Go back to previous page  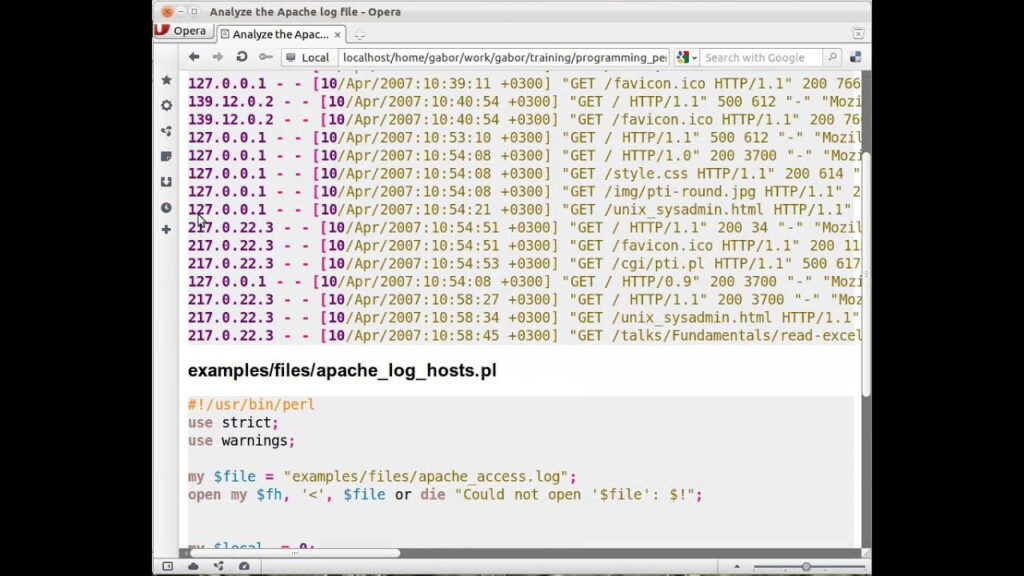194,57
